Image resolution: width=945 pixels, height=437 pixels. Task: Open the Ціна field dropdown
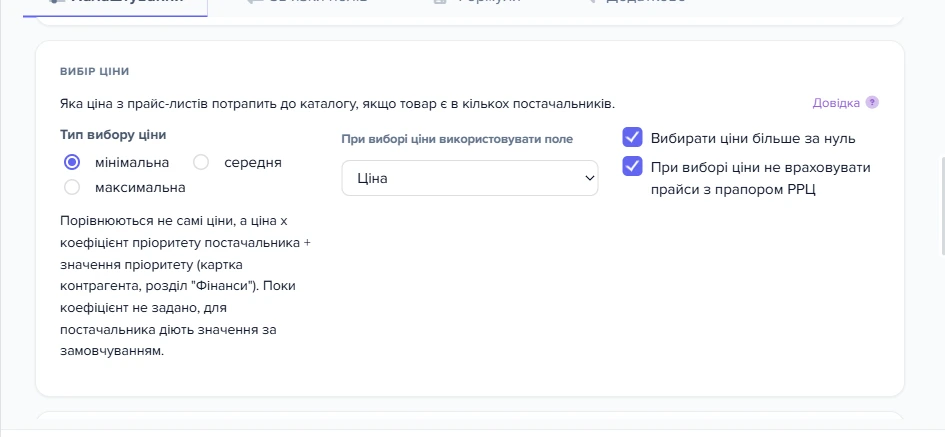469,178
